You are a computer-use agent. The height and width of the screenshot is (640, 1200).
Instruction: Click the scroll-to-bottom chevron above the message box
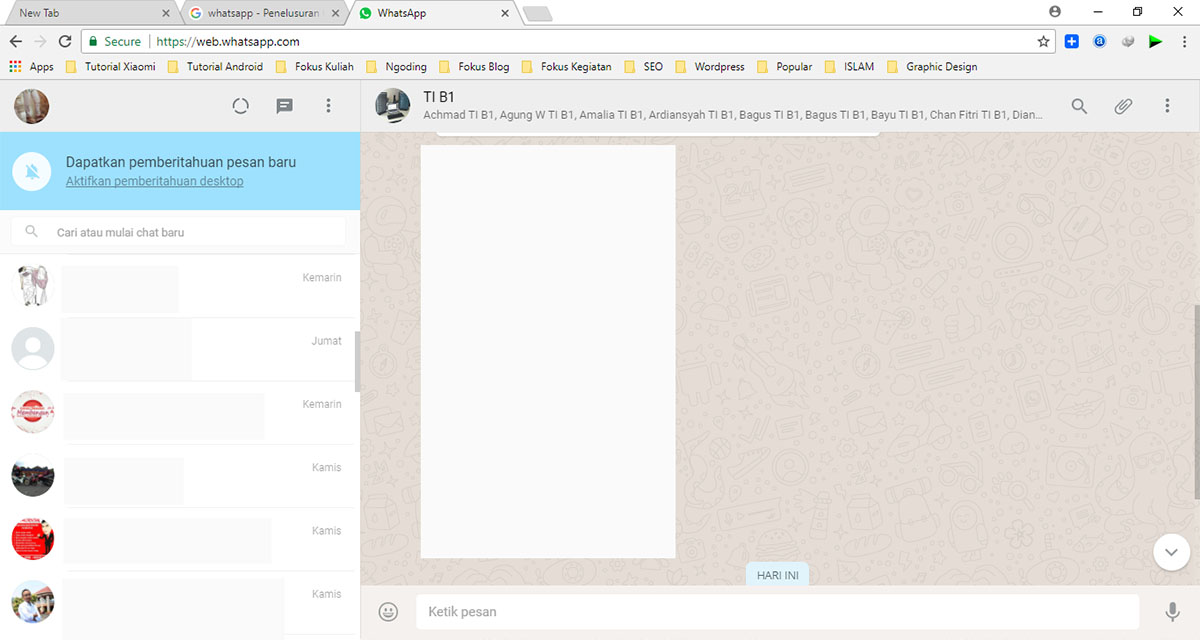pyautogui.click(x=1171, y=551)
